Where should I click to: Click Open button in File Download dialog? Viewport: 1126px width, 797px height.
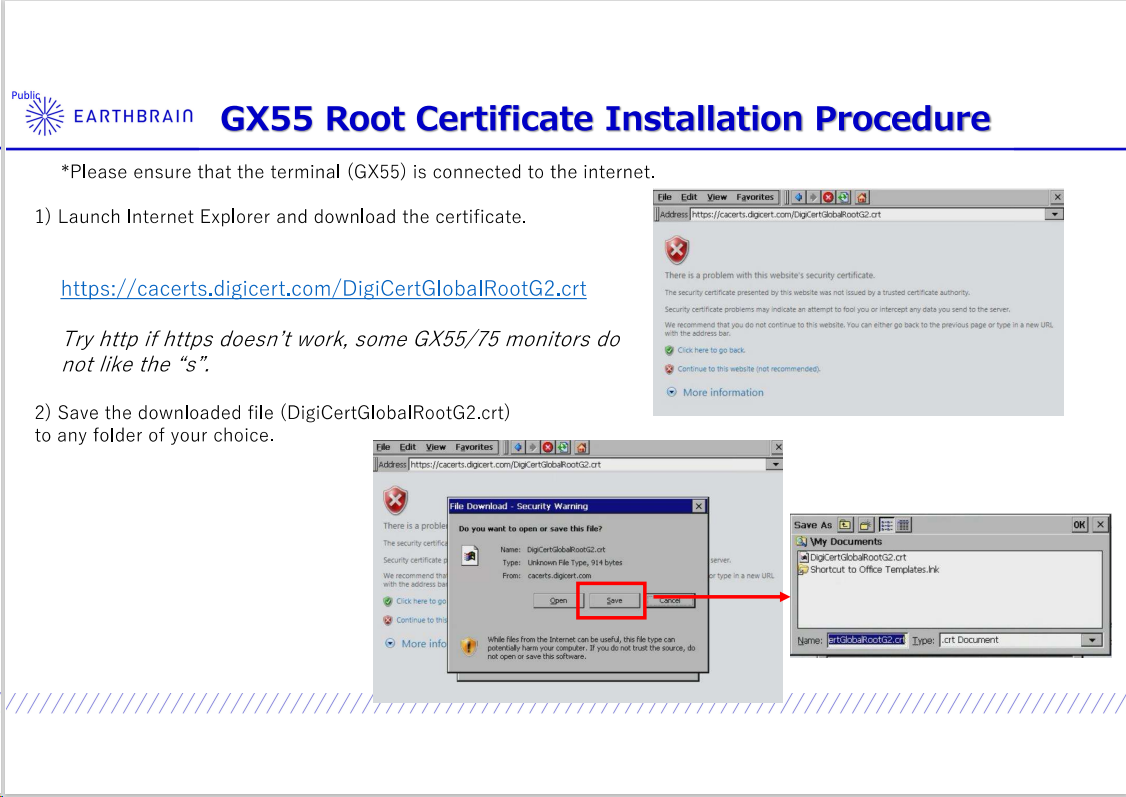point(559,600)
